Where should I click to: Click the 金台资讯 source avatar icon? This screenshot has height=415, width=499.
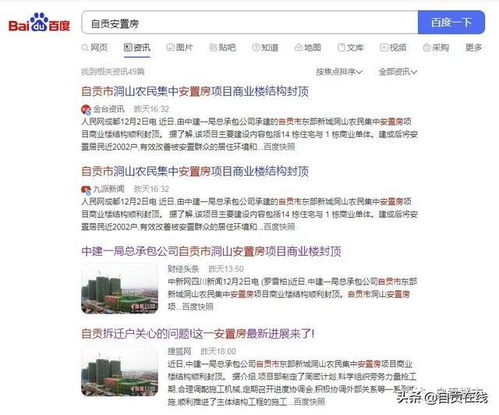(x=86, y=109)
